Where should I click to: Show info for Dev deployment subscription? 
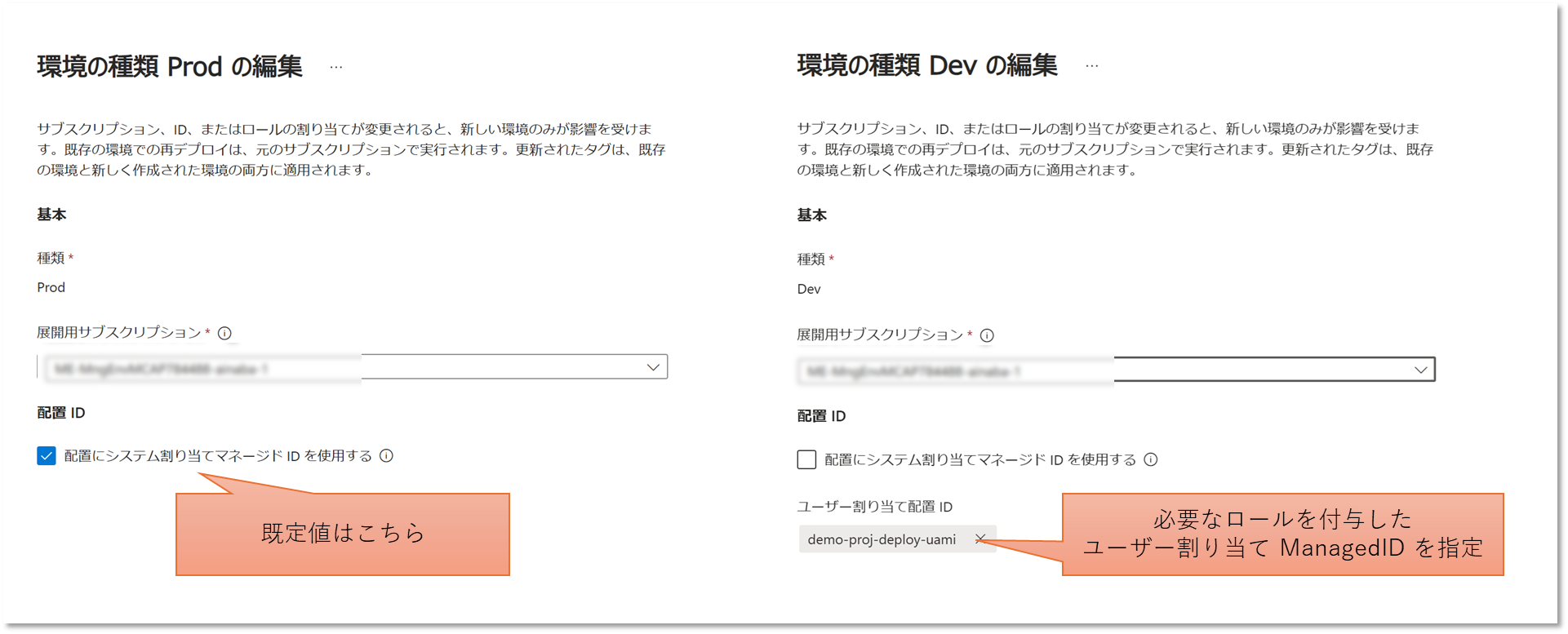click(x=987, y=335)
